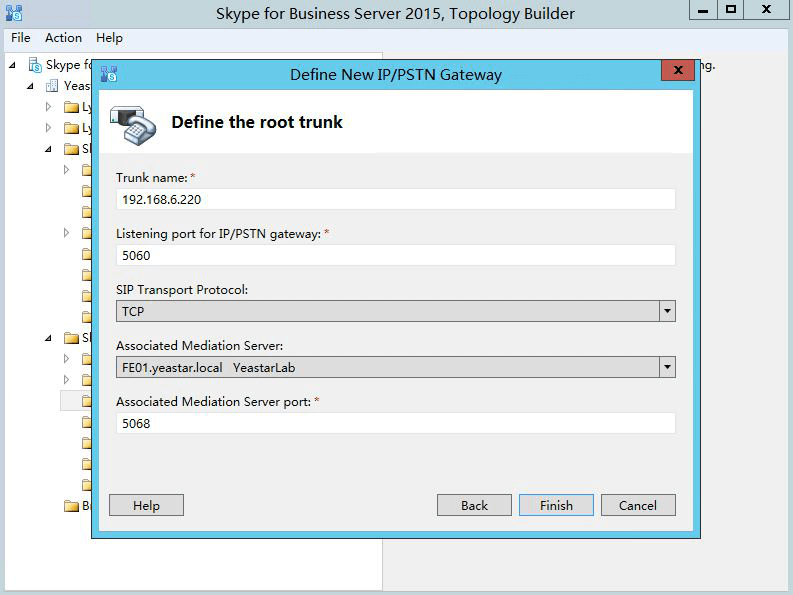
Task: Collapse the Skype for Business Server root node
Action: [13, 65]
